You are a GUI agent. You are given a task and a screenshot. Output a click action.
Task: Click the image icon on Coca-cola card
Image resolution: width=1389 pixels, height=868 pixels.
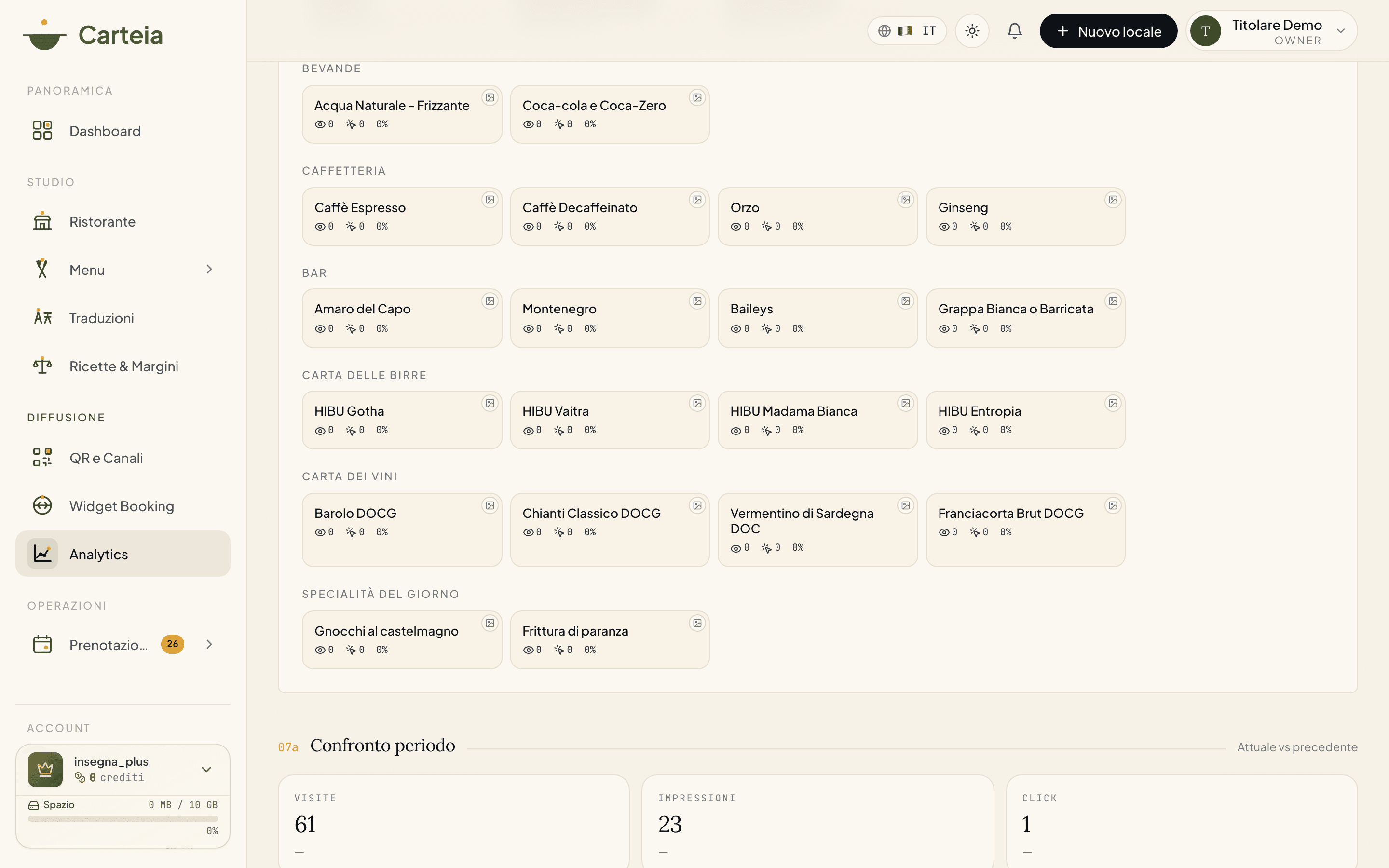(x=697, y=97)
